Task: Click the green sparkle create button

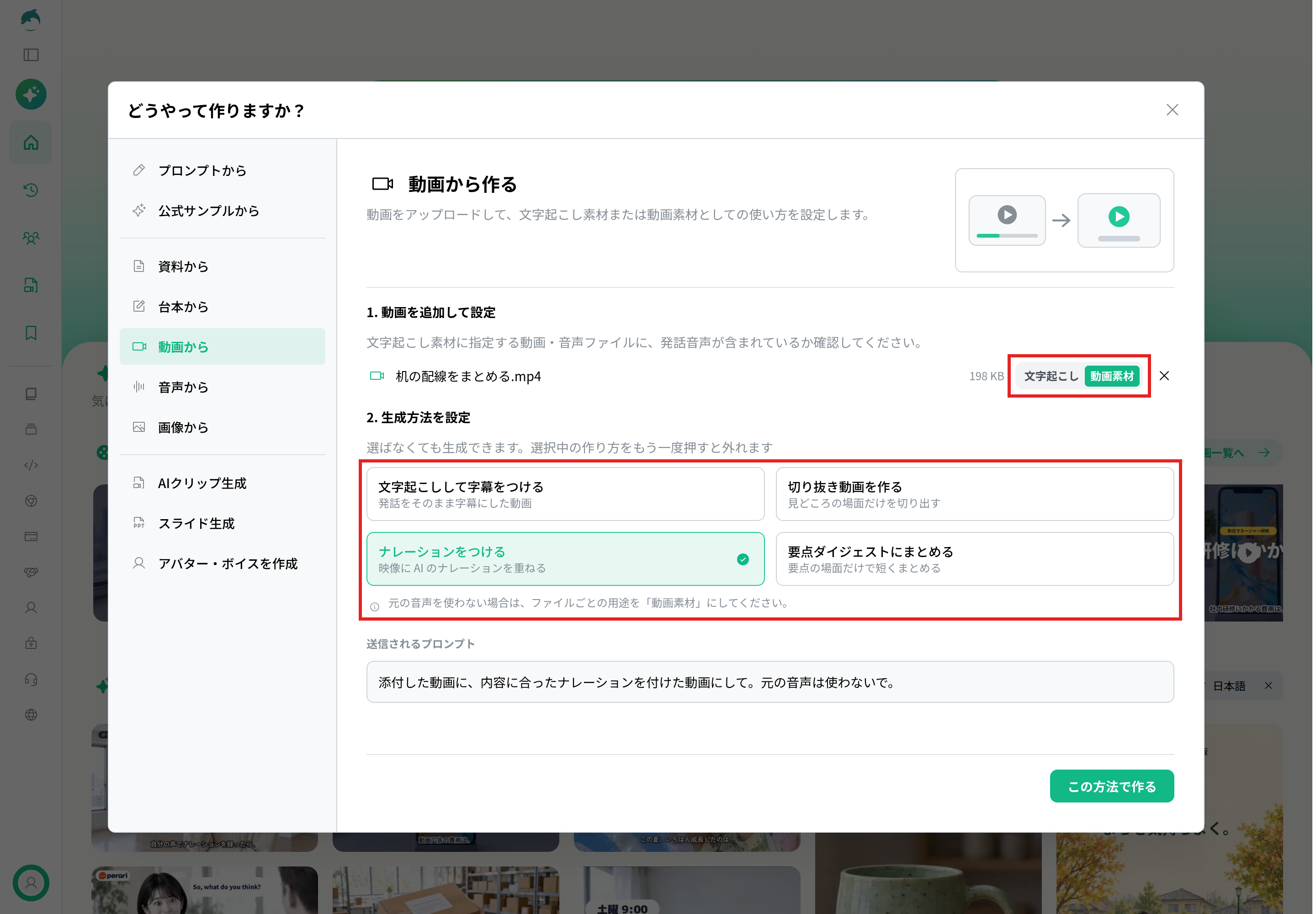Action: [31, 95]
